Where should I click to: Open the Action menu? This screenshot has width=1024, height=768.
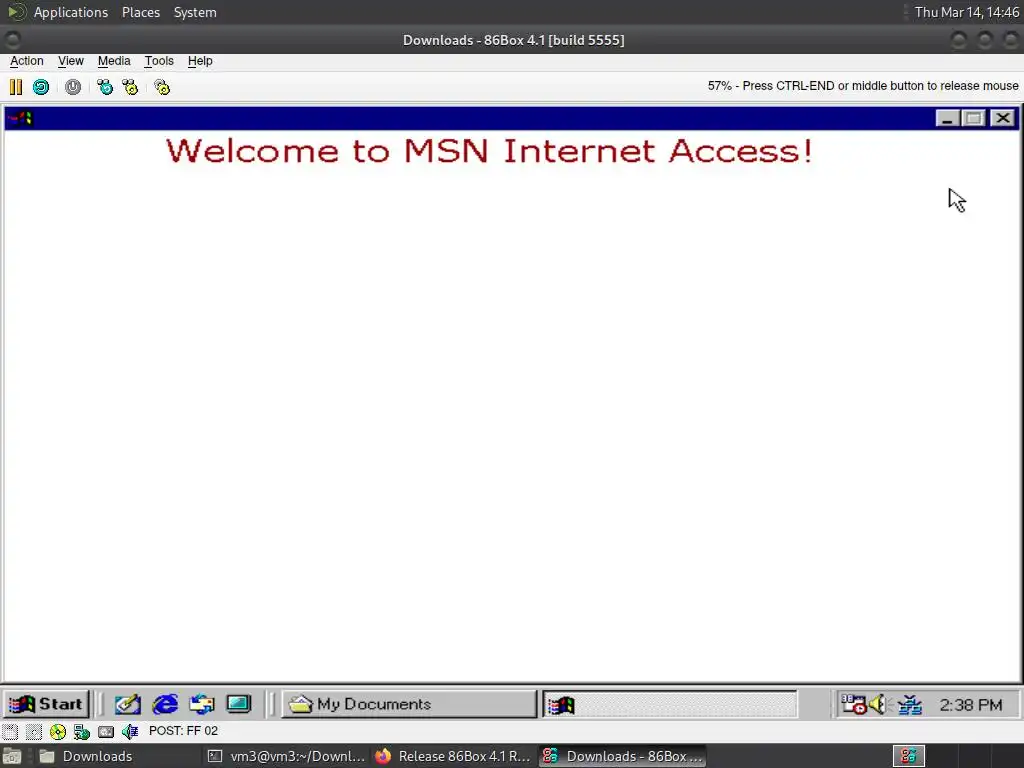click(27, 61)
